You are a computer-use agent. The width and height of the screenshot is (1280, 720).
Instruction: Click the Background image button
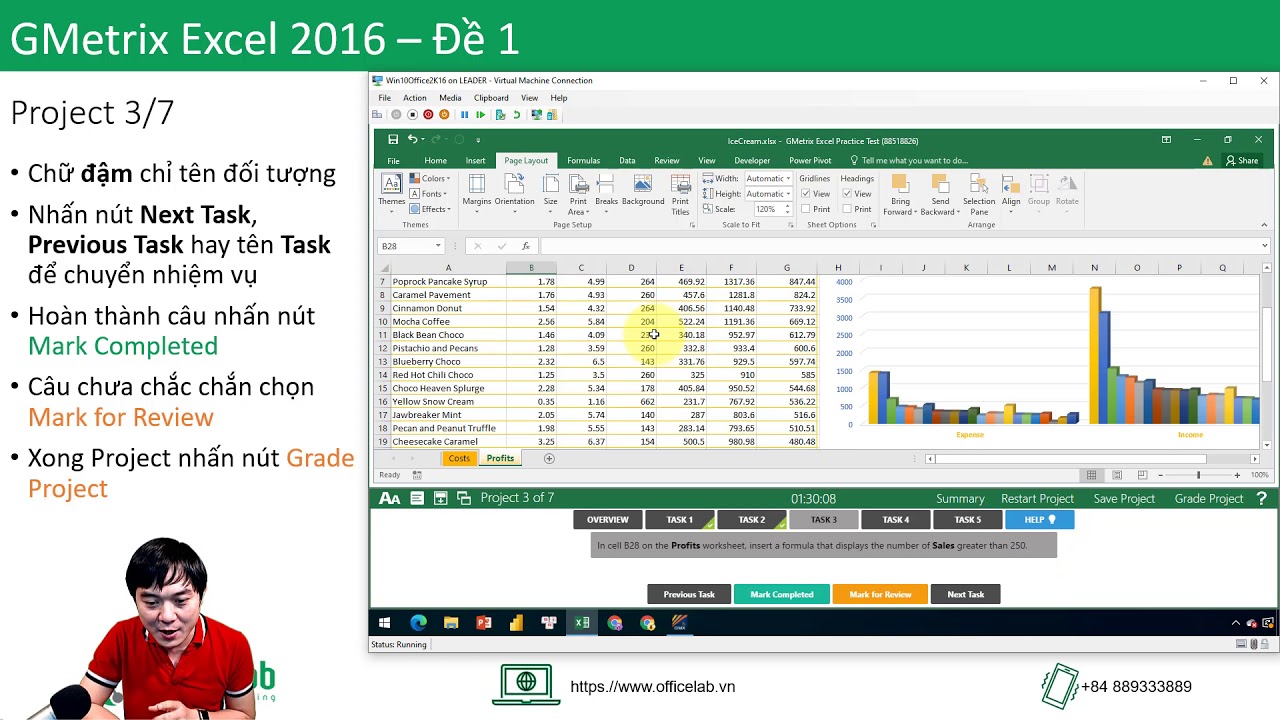click(643, 190)
